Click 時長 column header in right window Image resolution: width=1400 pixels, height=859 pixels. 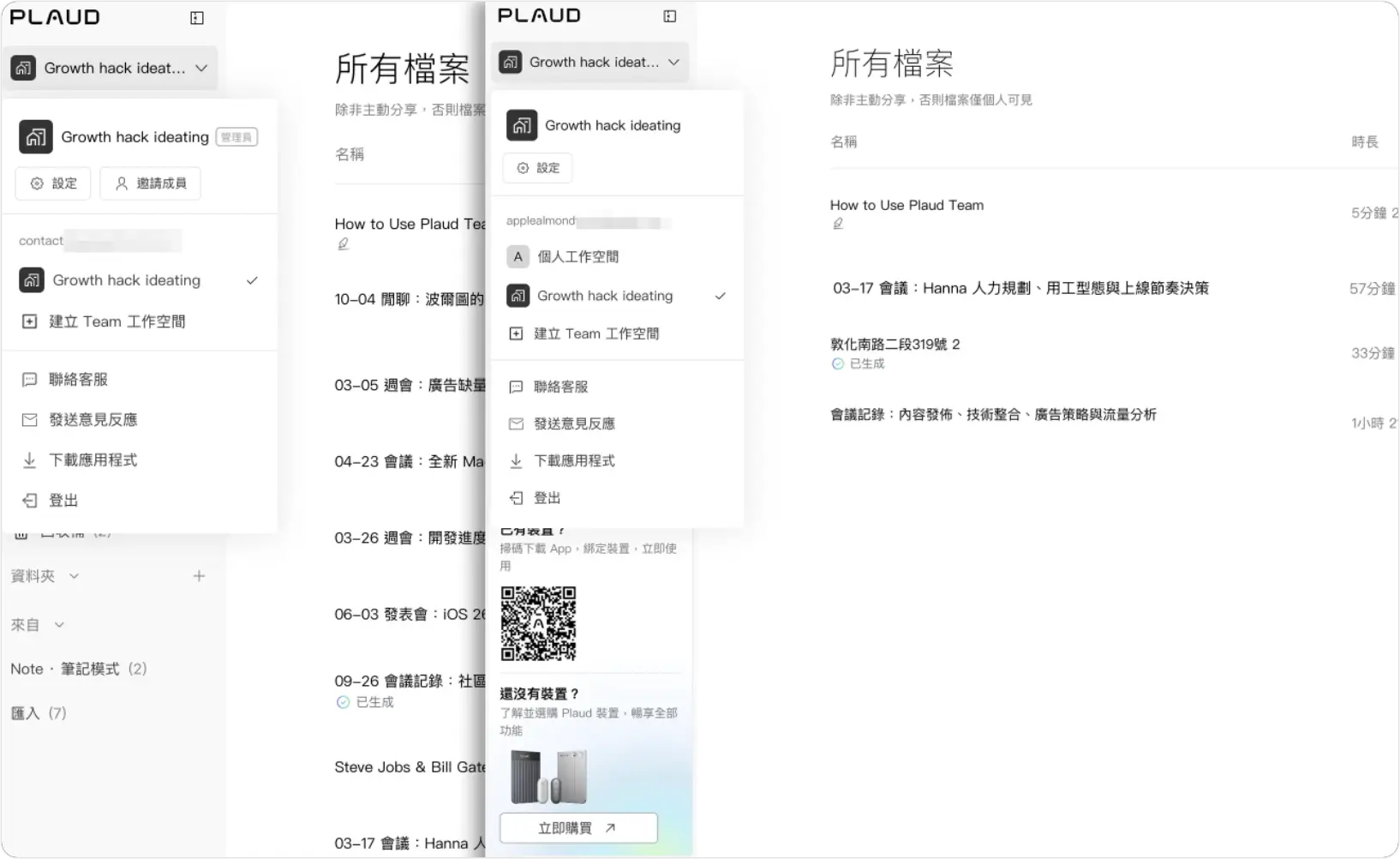click(x=1365, y=142)
